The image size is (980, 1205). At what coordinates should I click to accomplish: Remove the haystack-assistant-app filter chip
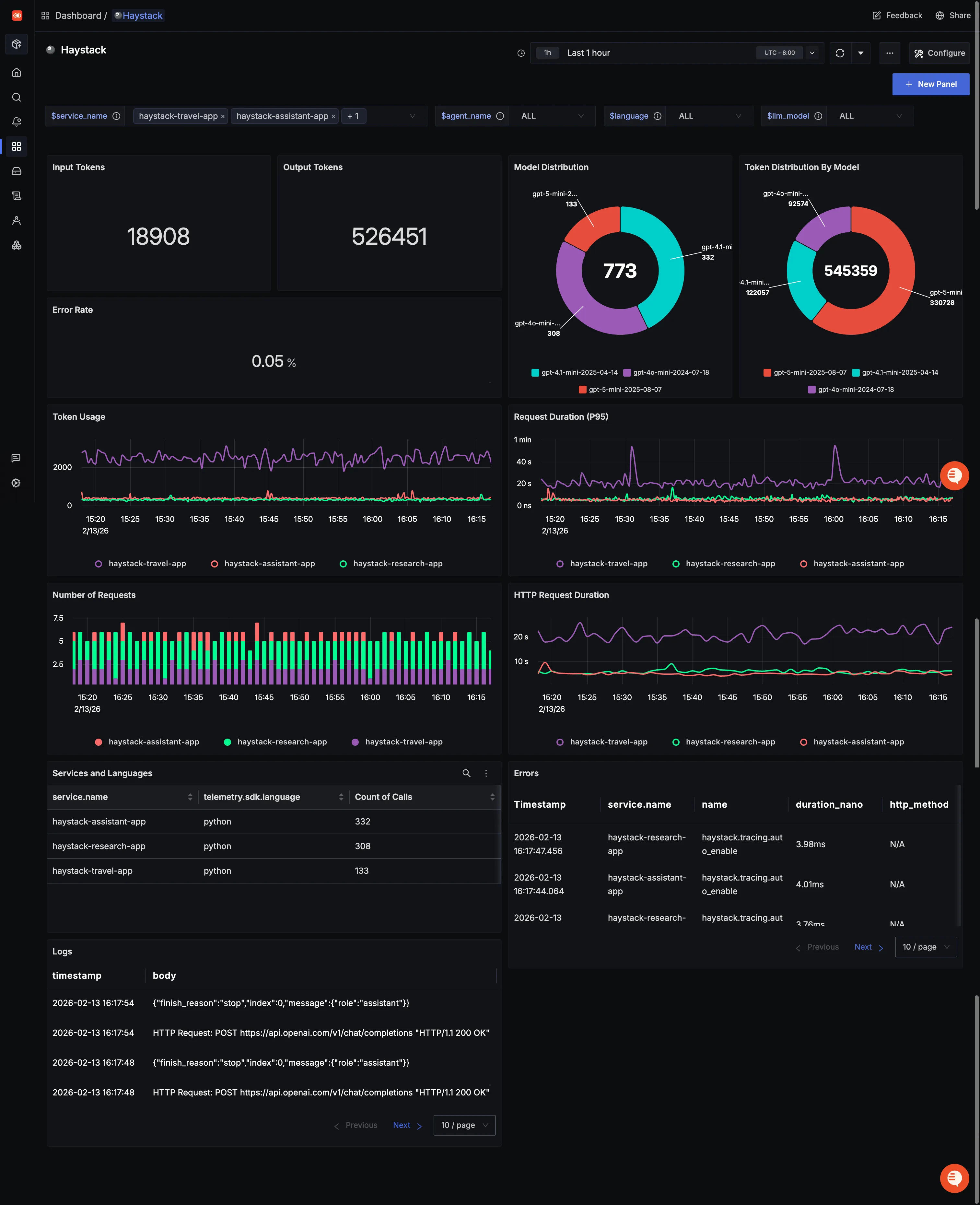(333, 116)
